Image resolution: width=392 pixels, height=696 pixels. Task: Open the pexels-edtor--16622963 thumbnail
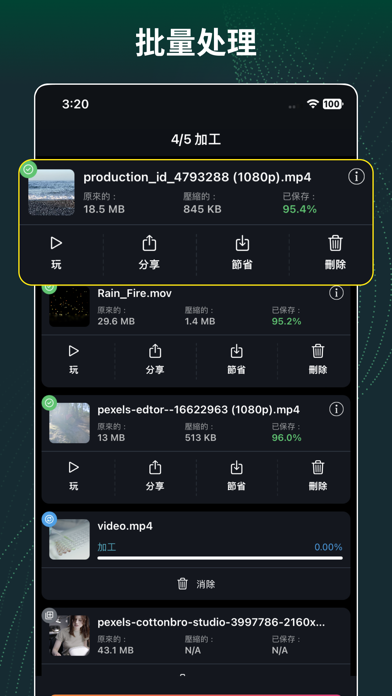click(x=69, y=423)
